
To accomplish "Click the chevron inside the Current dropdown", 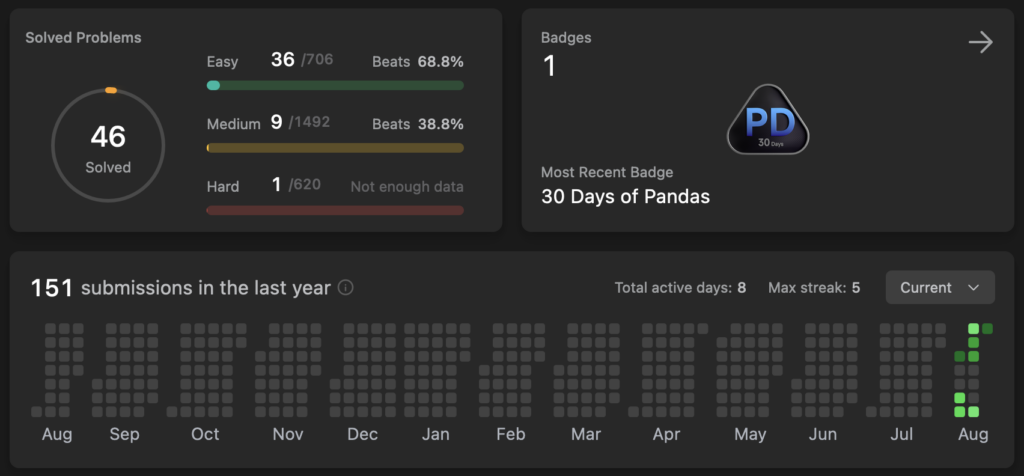I will tap(973, 288).
